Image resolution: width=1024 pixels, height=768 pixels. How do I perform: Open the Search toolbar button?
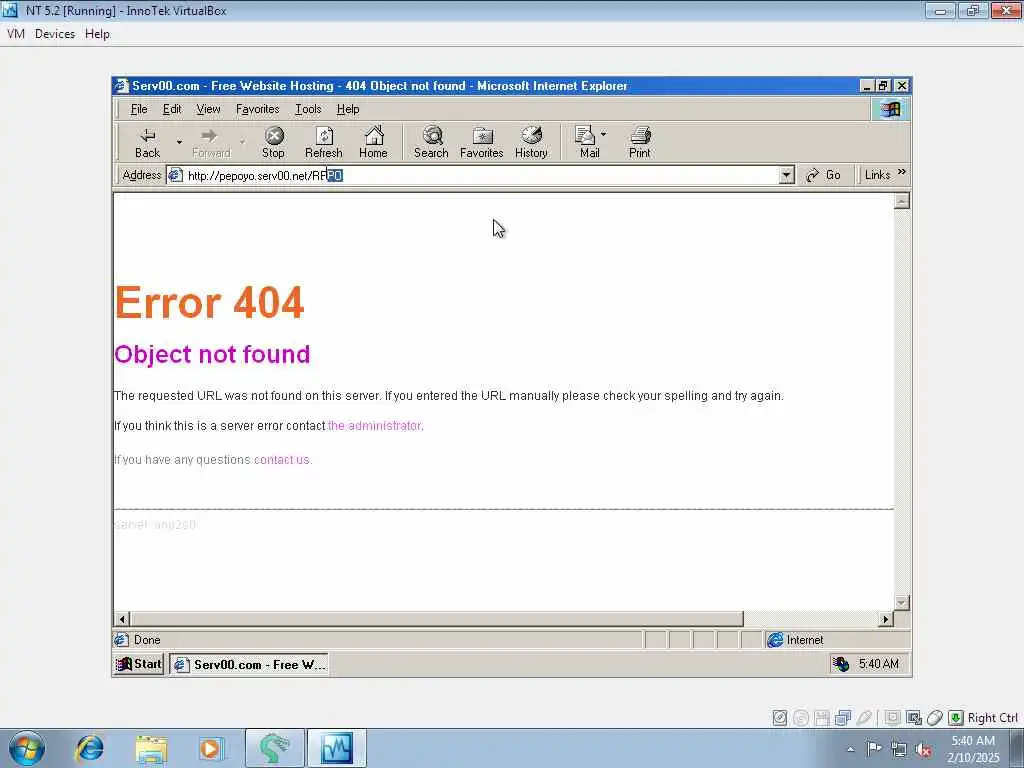(x=431, y=142)
